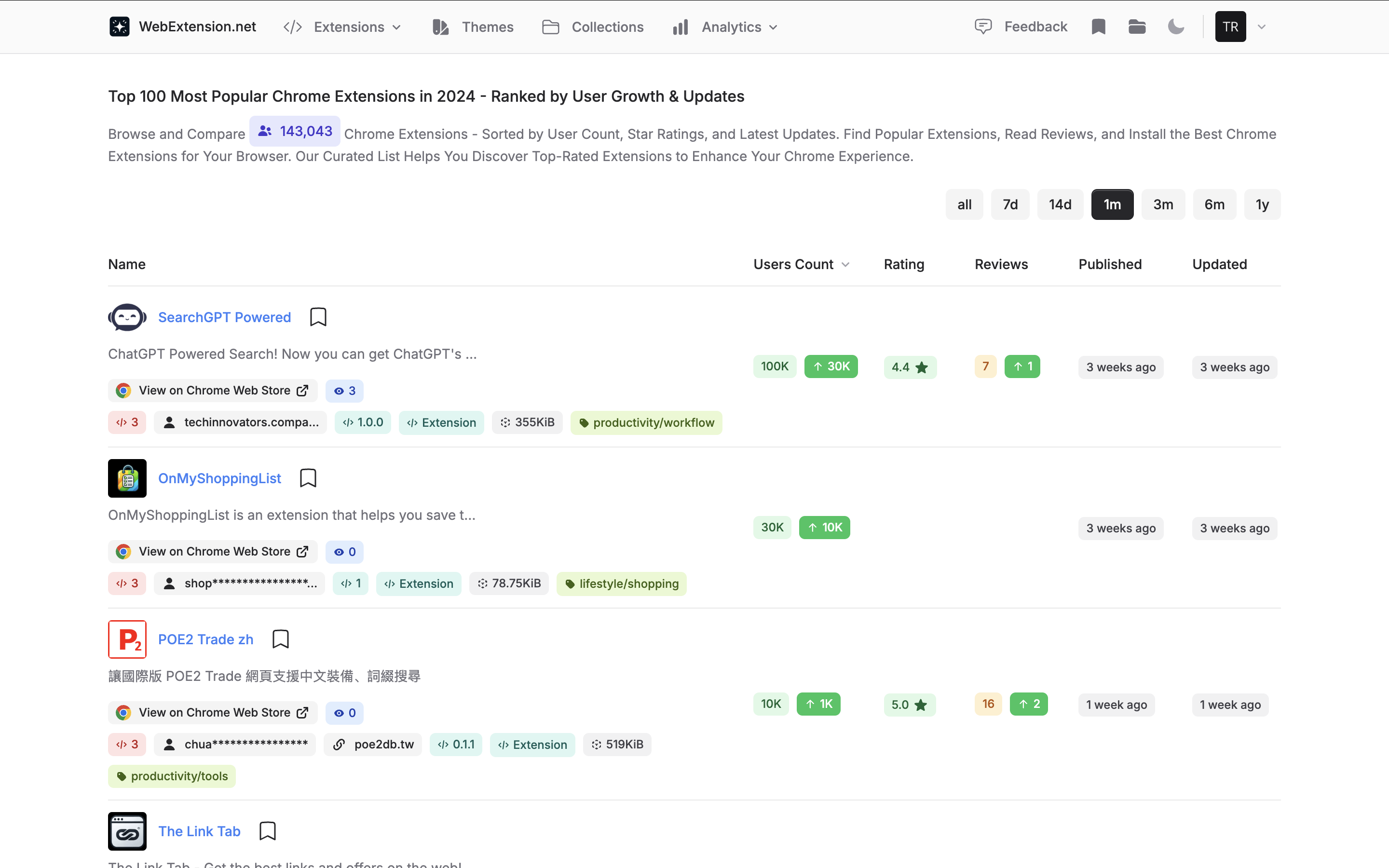Open the bookmarks icon in the header
Screen dimensions: 1389x868
[1099, 27]
